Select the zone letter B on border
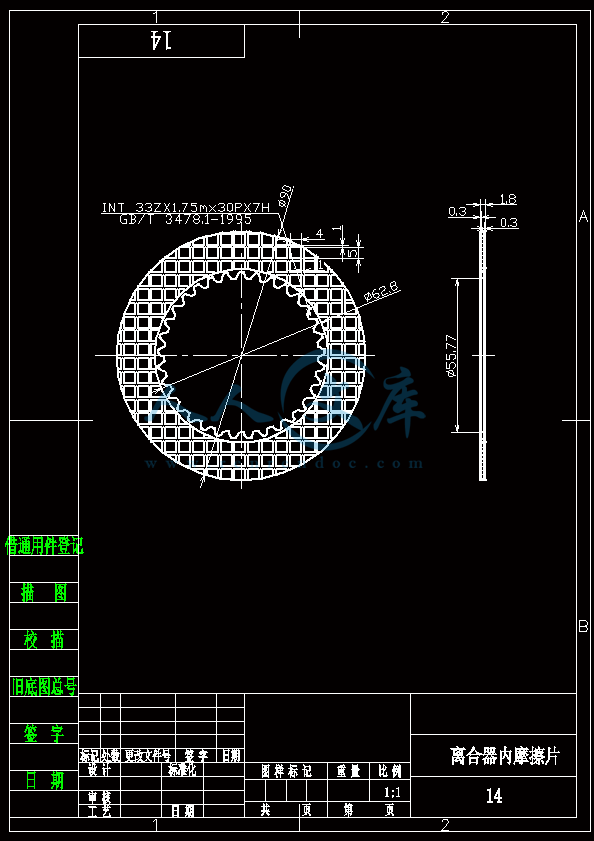594x841 pixels. pyautogui.click(x=583, y=626)
